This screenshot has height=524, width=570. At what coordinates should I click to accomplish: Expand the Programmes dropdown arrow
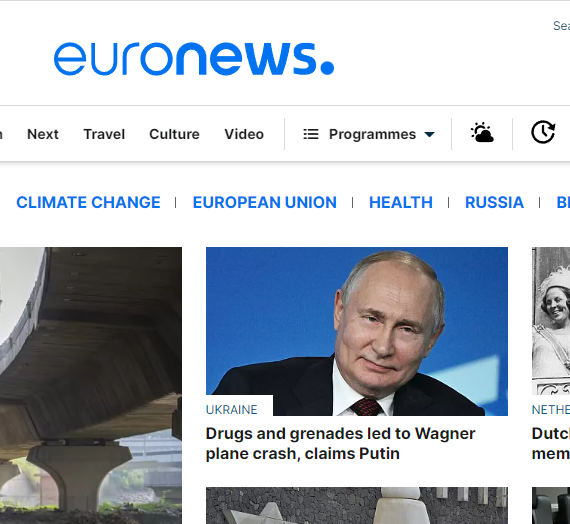tap(429, 135)
